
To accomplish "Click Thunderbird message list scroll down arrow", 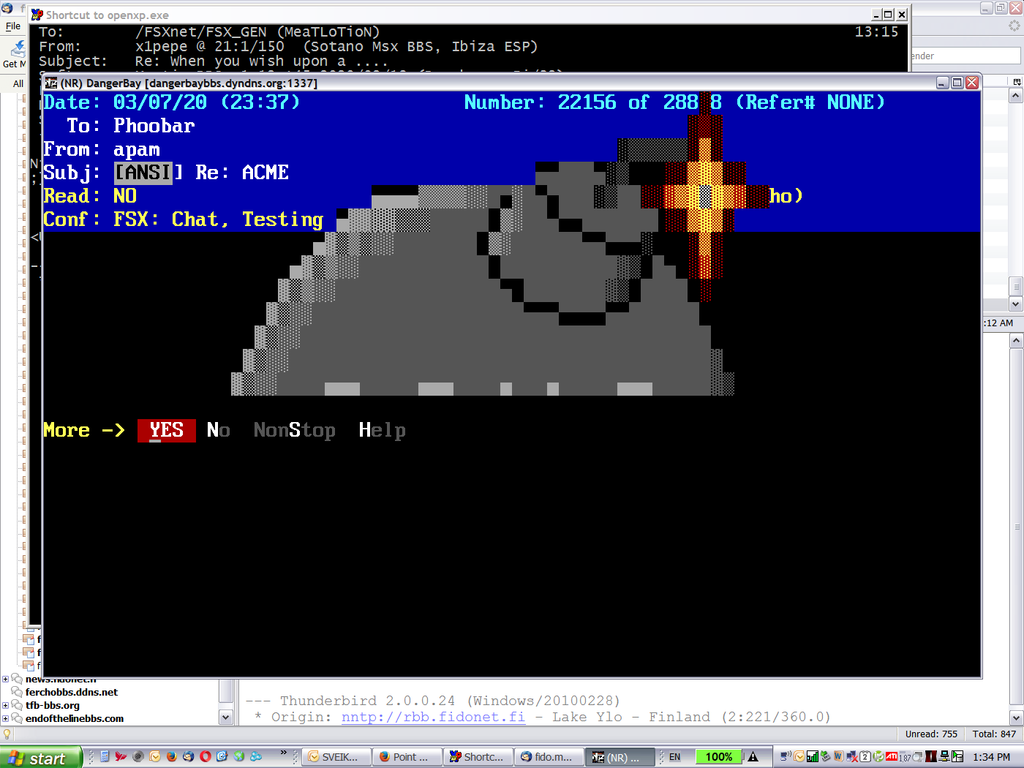I will [1016, 304].
